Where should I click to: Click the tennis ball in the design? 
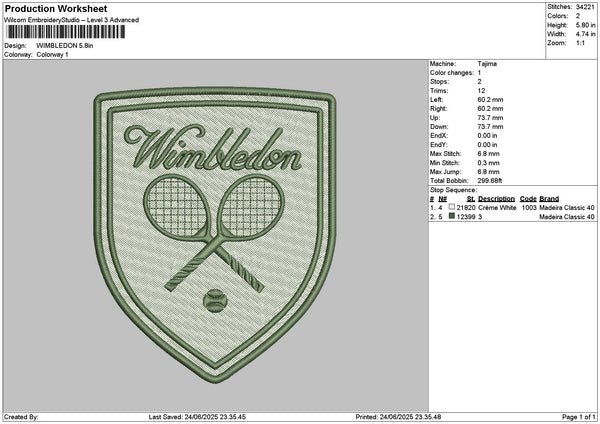(213, 298)
